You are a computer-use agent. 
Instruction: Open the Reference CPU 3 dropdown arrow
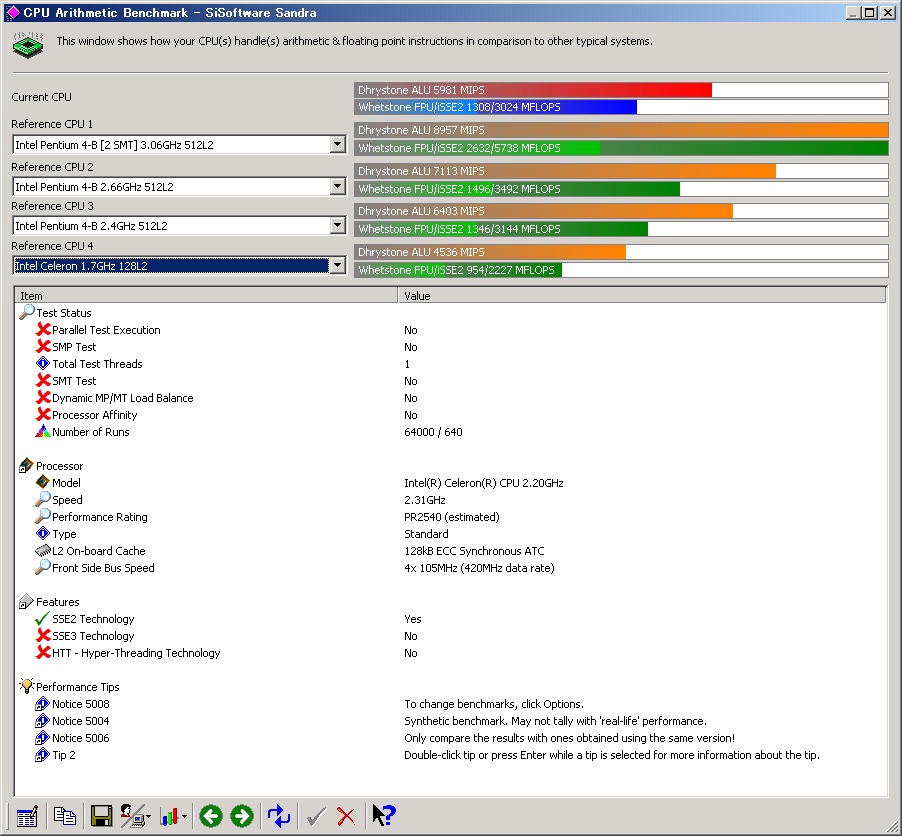(338, 226)
